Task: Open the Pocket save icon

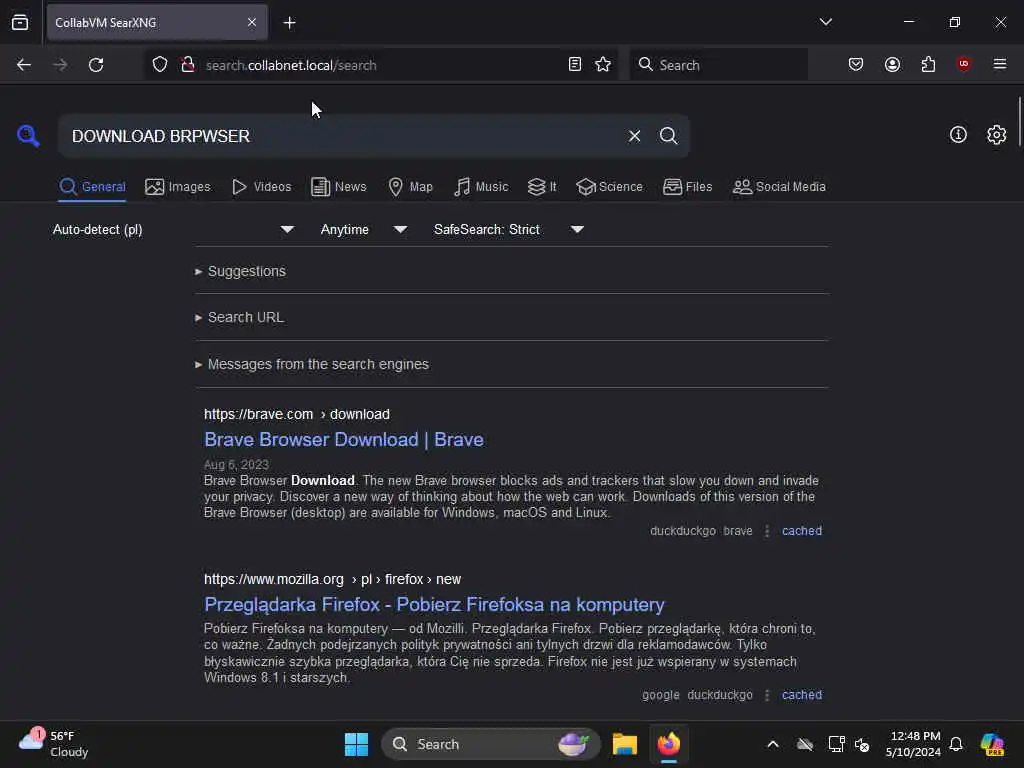Action: 856,65
